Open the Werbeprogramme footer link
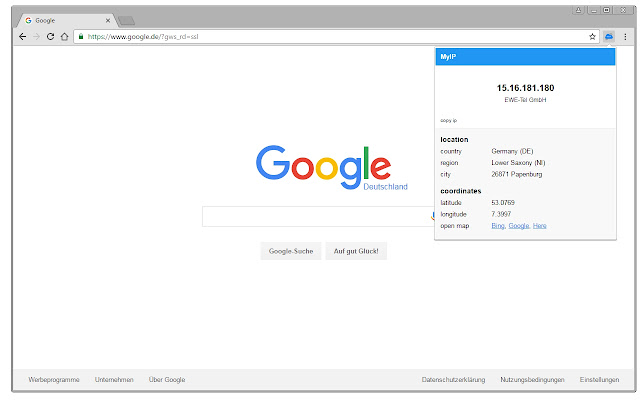The width and height of the screenshot is (640, 400). point(54,380)
